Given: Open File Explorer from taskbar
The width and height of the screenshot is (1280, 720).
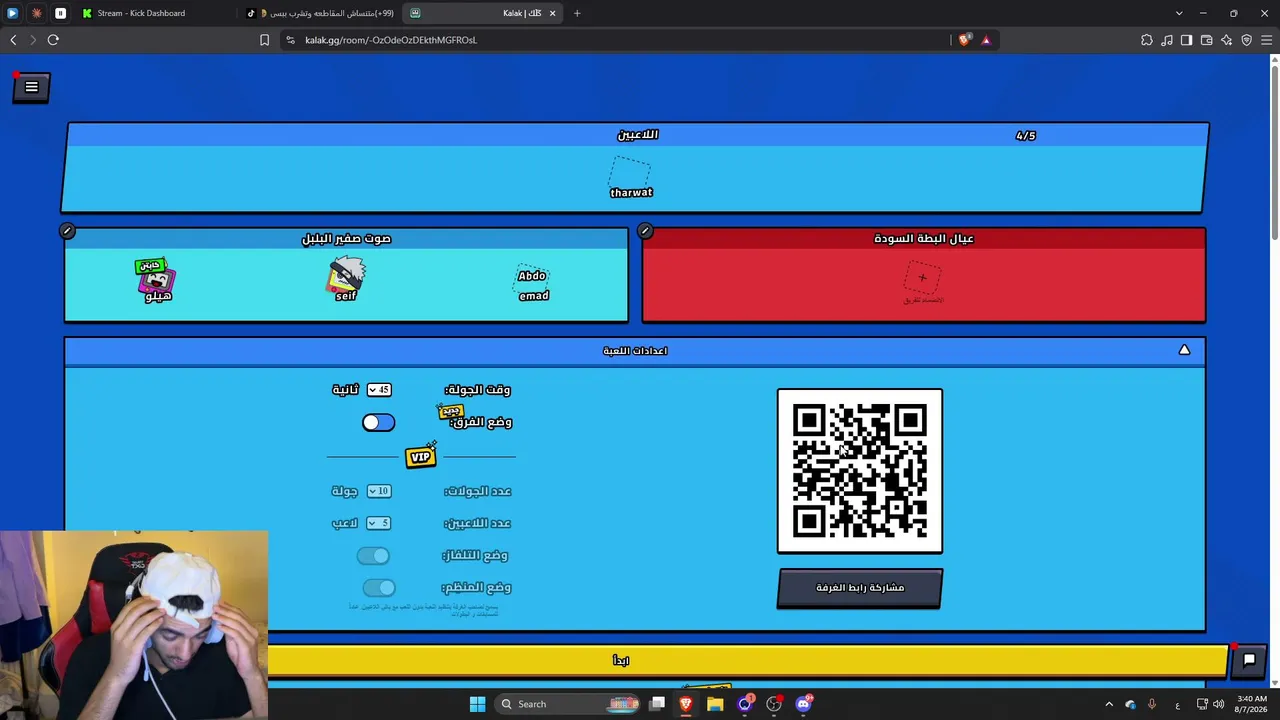Looking at the screenshot, I should [715, 704].
